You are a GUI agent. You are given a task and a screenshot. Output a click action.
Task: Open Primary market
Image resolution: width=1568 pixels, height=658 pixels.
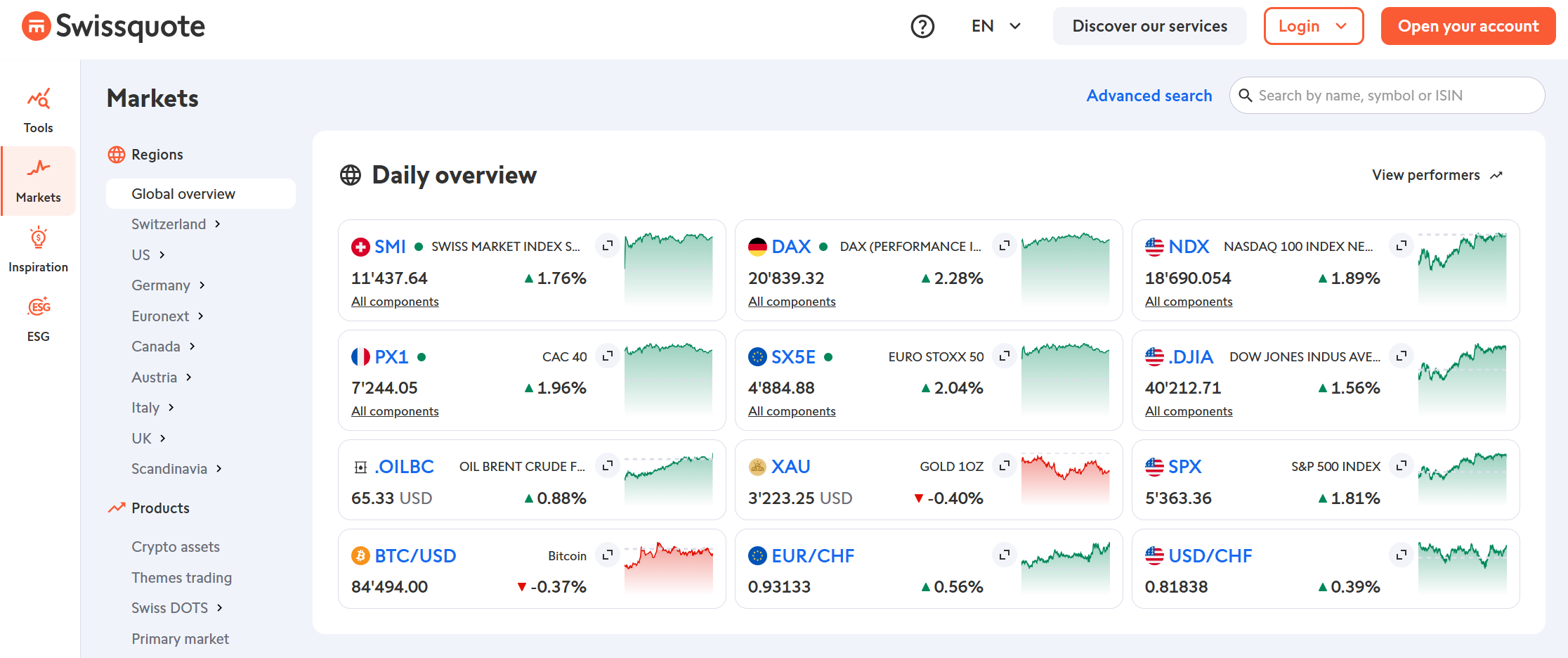tap(181, 639)
